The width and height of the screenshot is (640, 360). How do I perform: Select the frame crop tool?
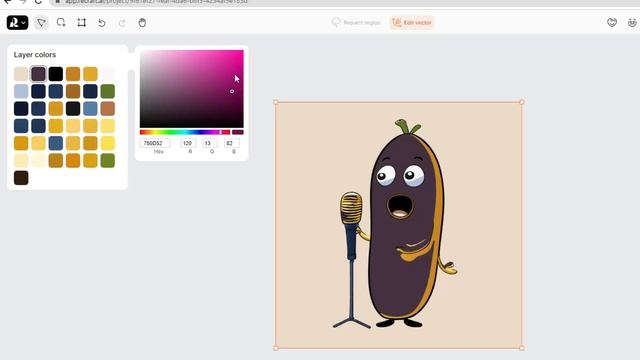pyautogui.click(x=82, y=22)
